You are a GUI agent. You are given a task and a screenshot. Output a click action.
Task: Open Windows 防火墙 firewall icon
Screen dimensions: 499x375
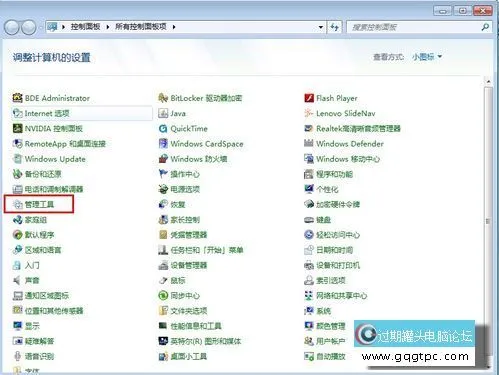[x=163, y=159]
